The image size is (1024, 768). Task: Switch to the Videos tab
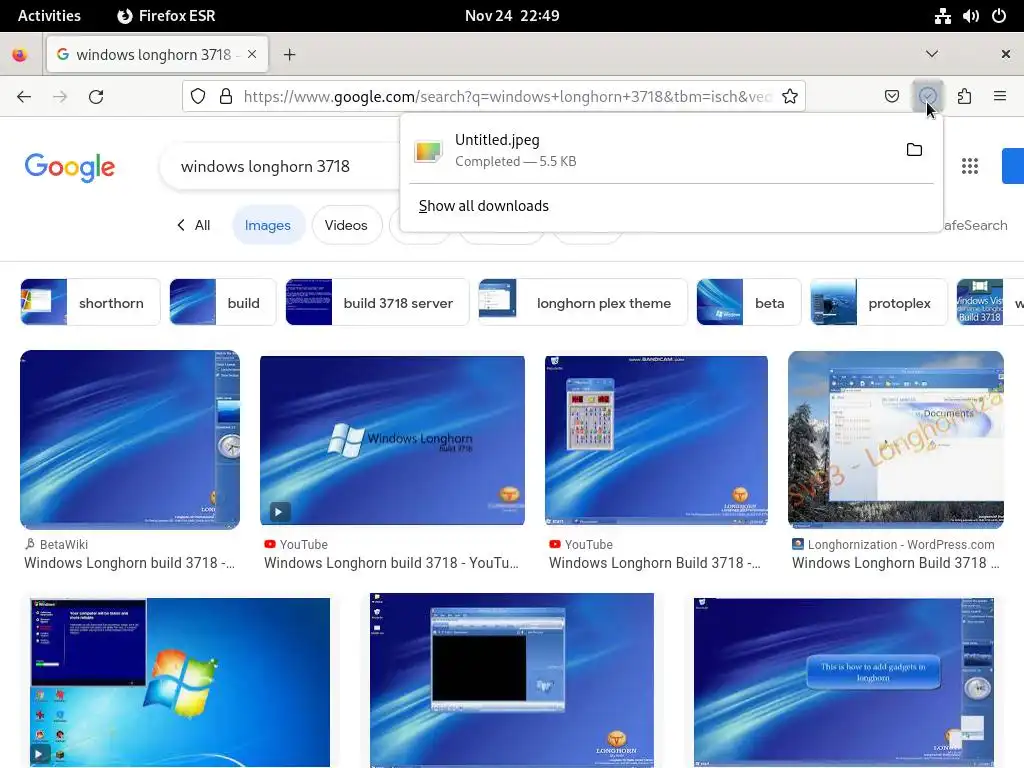pyautogui.click(x=346, y=225)
